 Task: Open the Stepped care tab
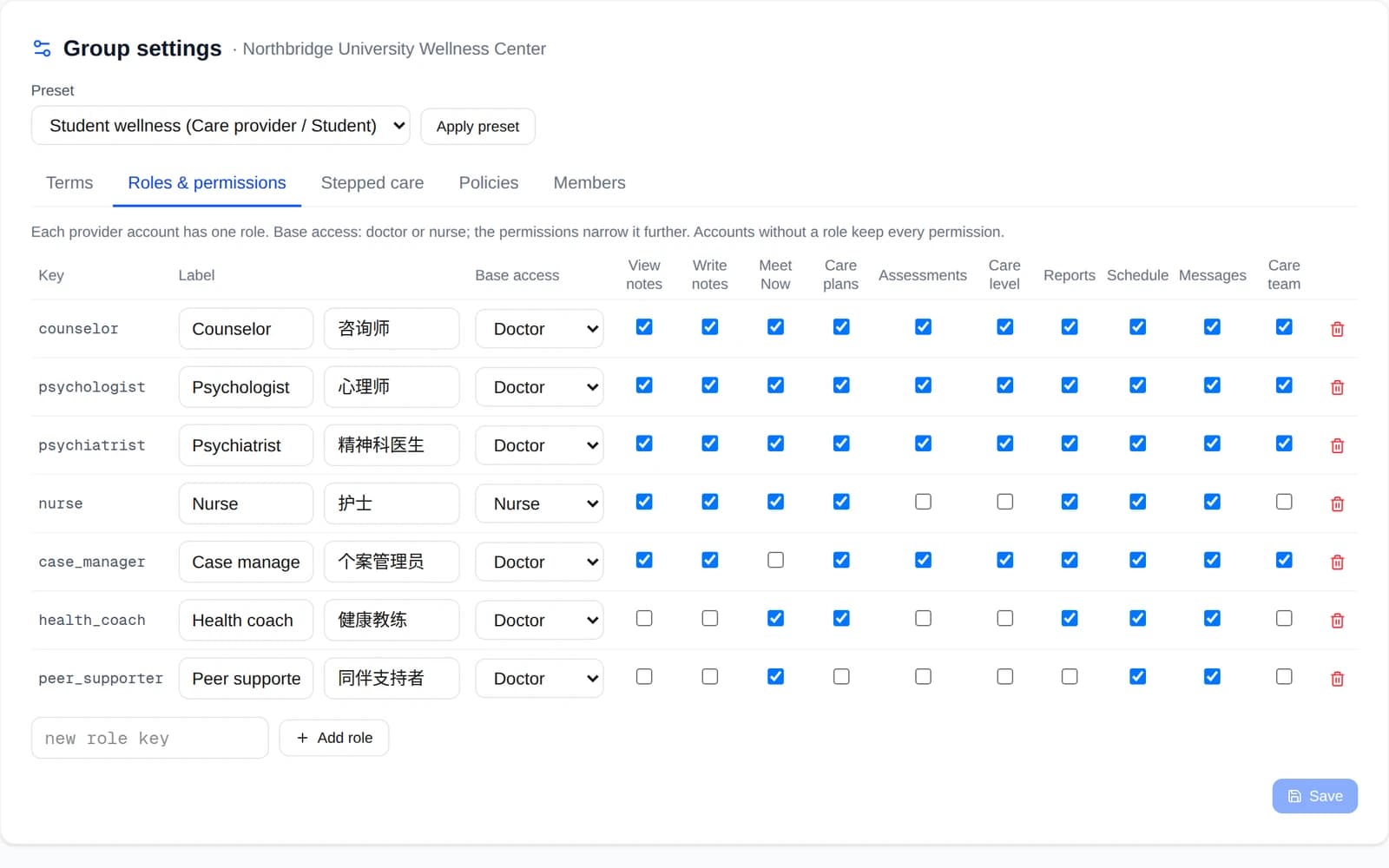coord(372,183)
